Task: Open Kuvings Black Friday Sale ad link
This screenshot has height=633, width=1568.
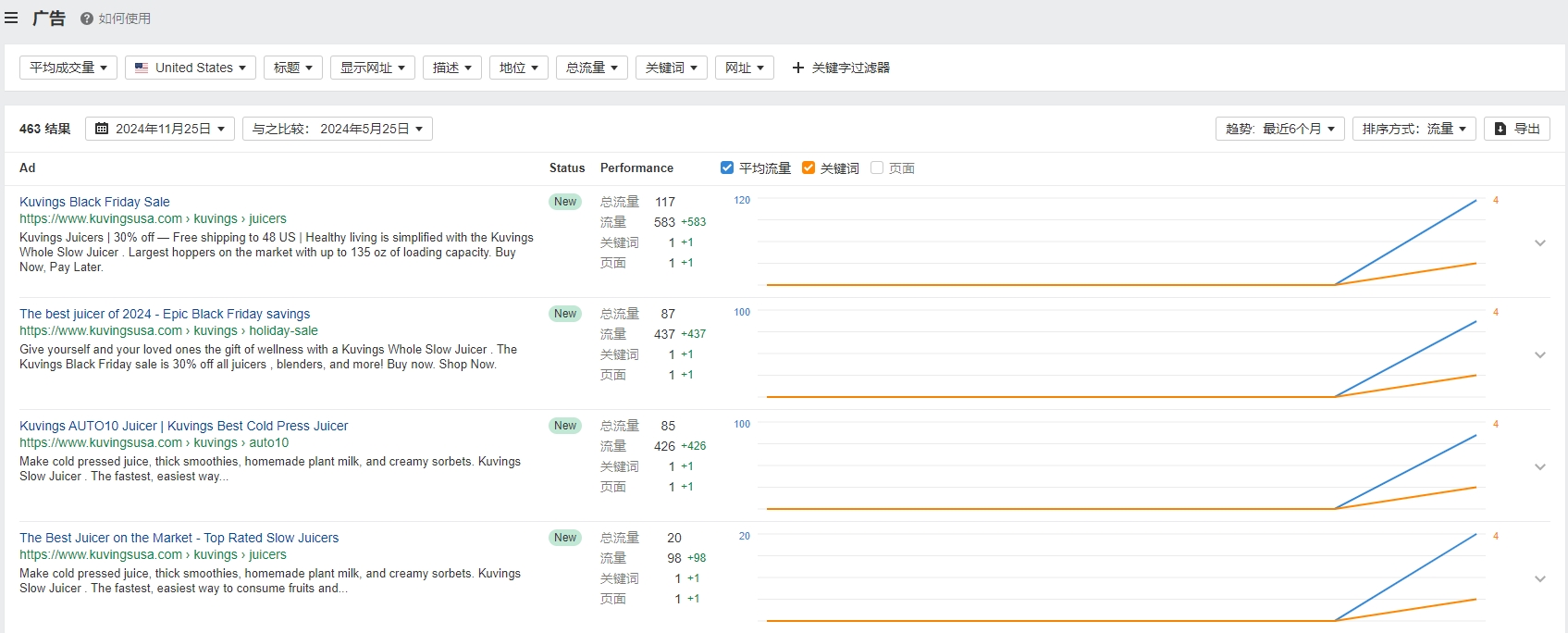Action: click(94, 202)
